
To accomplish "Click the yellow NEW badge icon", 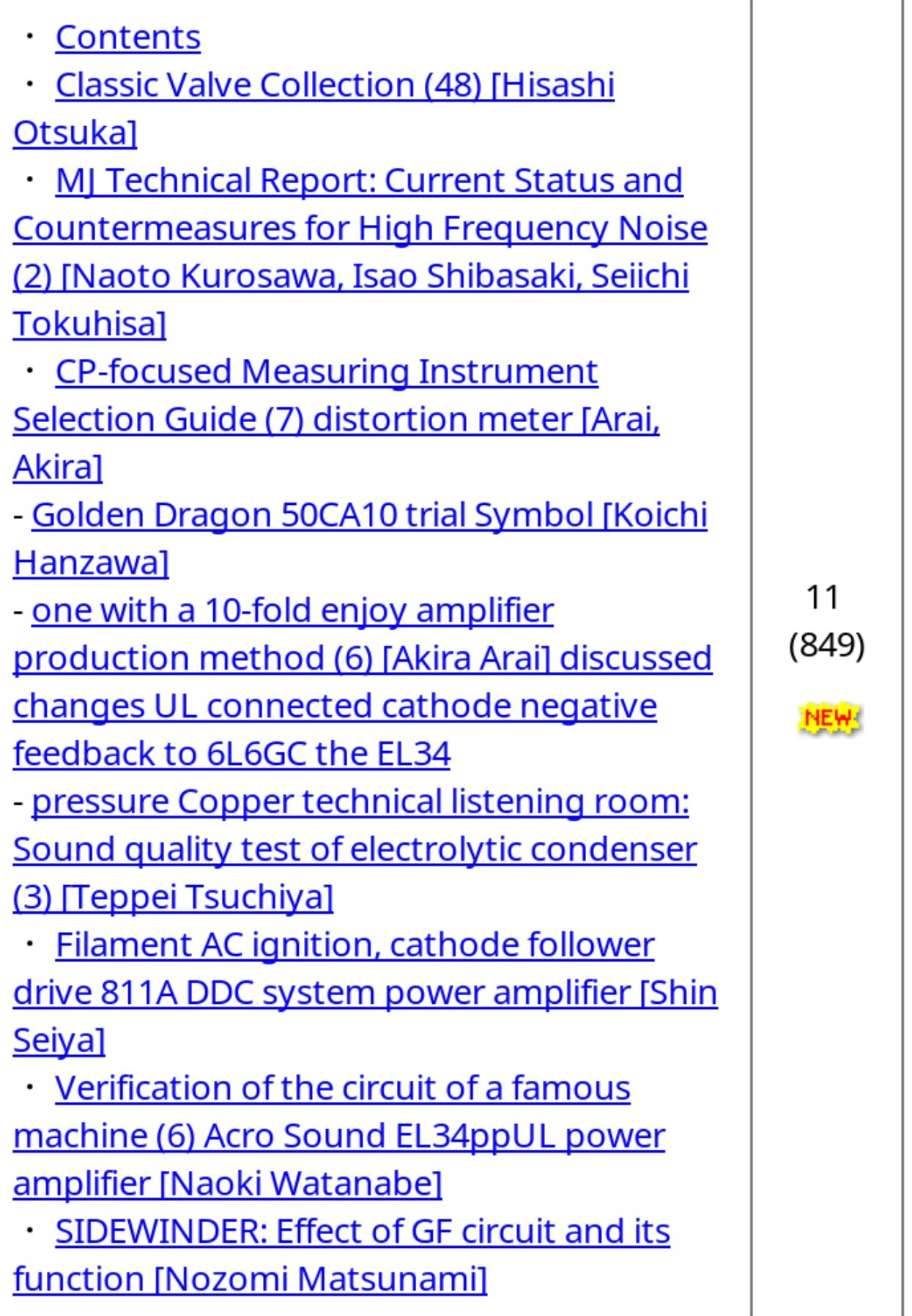I will (x=828, y=718).
